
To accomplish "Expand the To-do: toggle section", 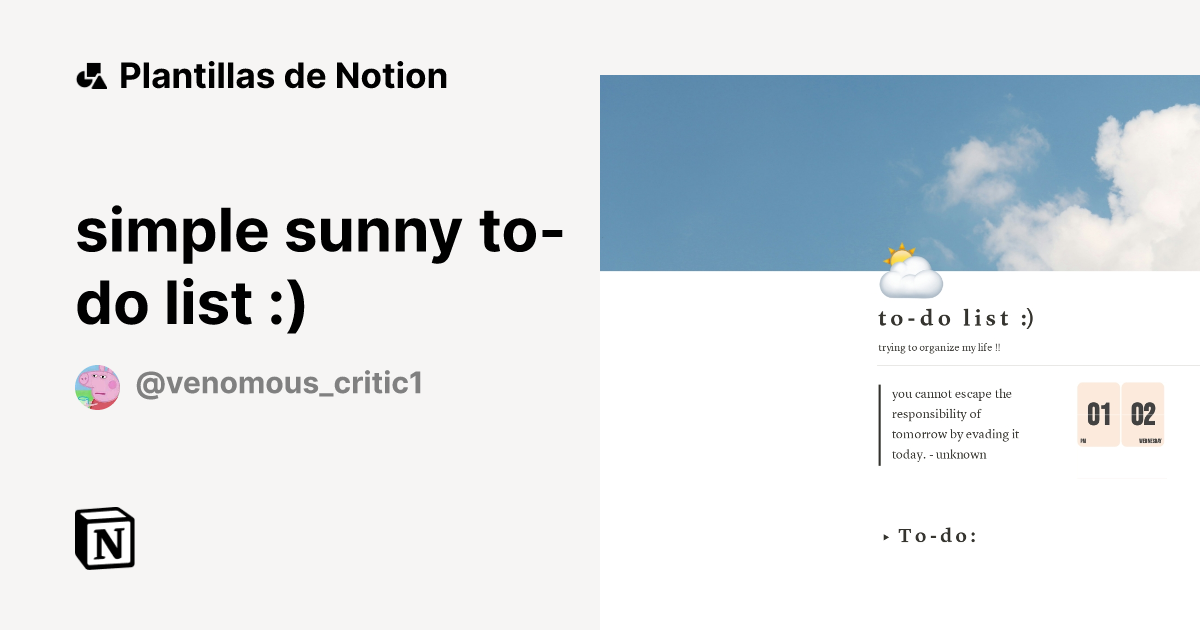I will (x=937, y=536).
